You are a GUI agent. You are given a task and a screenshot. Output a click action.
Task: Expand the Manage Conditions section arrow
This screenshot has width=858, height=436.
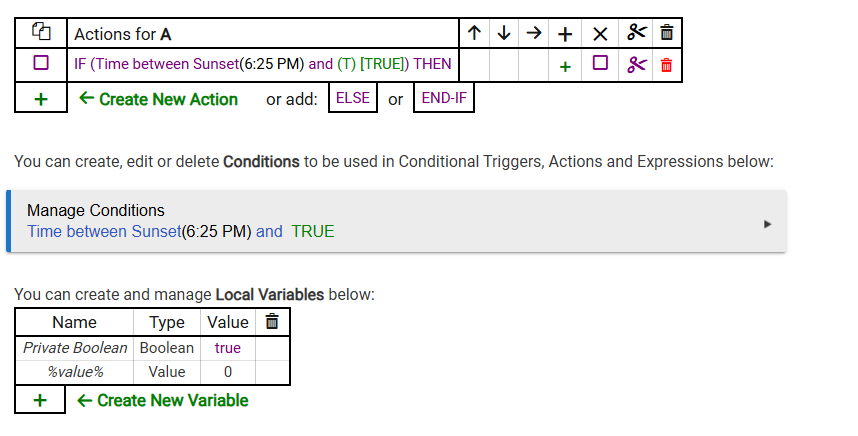(767, 223)
